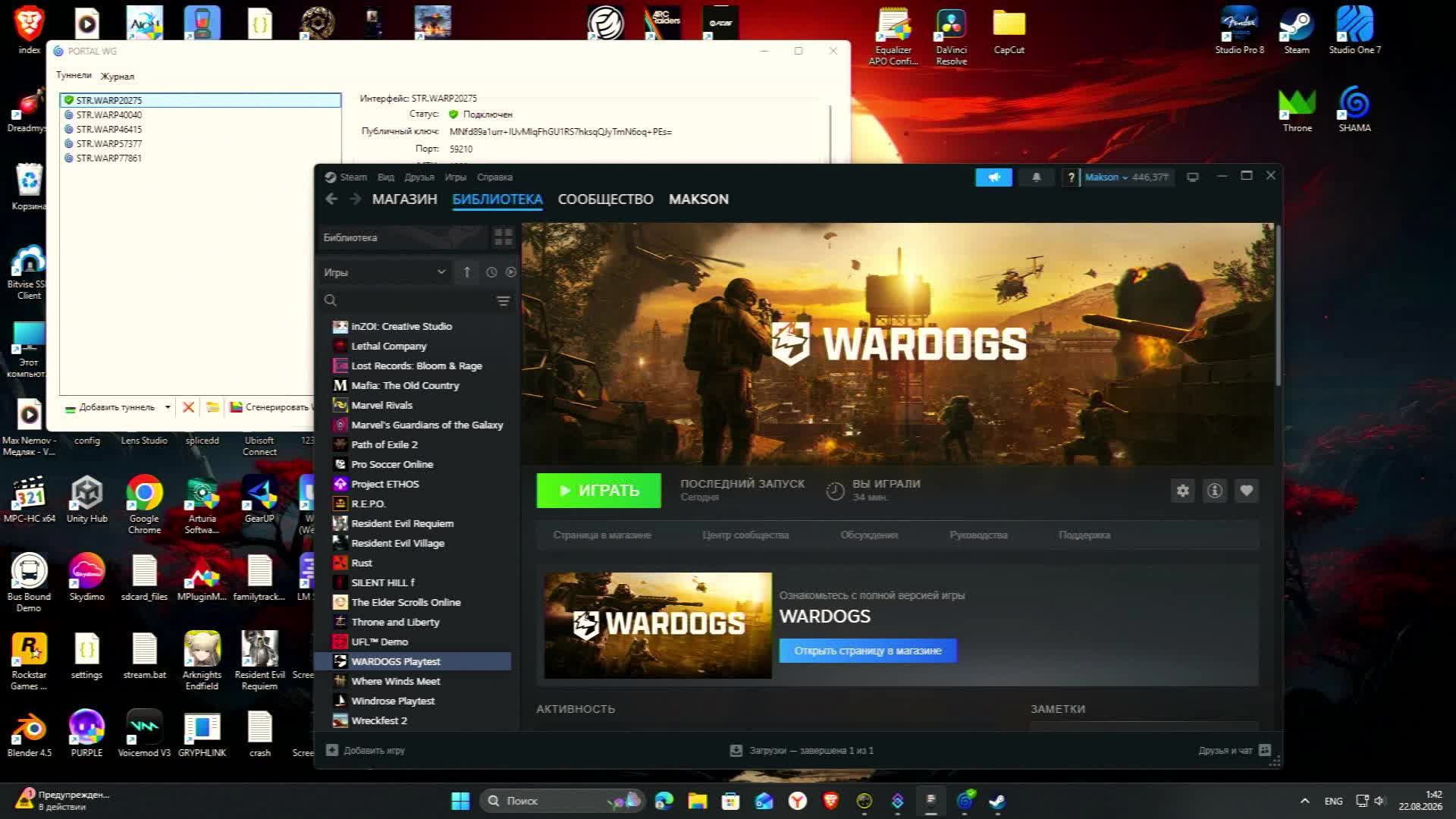Show hidden system tray icons

(x=1304, y=801)
